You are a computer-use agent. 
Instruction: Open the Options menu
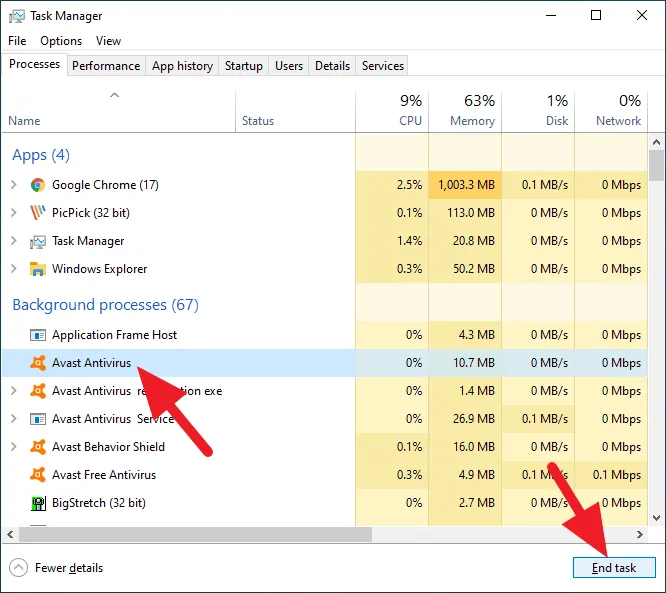[x=61, y=41]
